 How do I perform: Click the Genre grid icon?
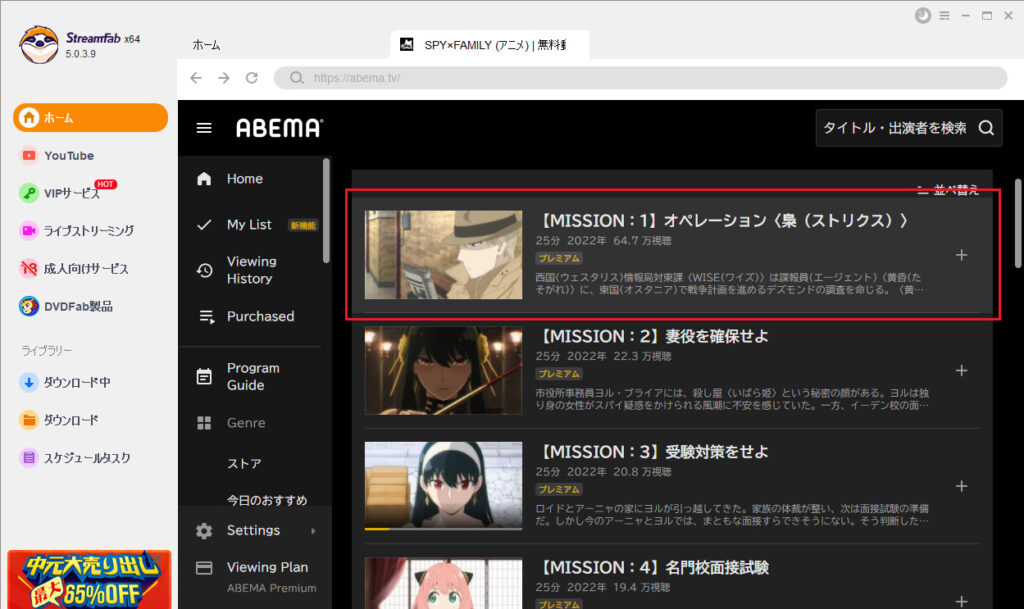204,423
